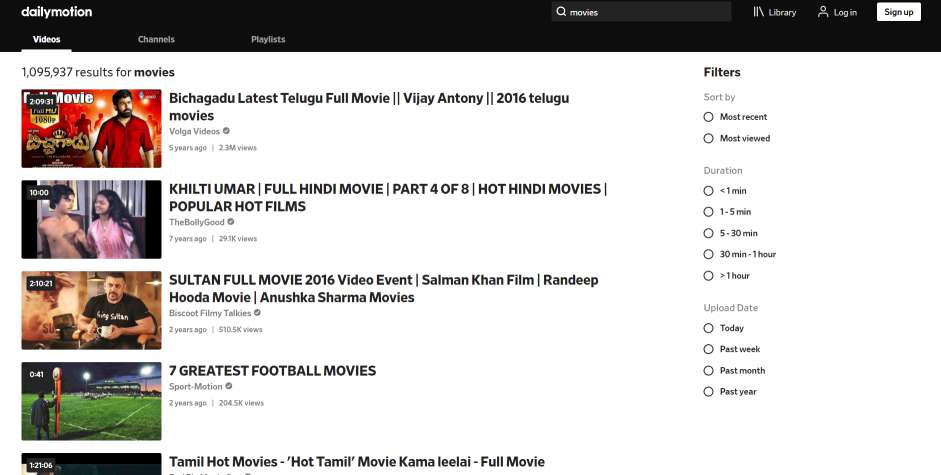Open 7 GREATEST FOOTBALL MOVIES title
Viewport: 941px width, 475px height.
[272, 371]
